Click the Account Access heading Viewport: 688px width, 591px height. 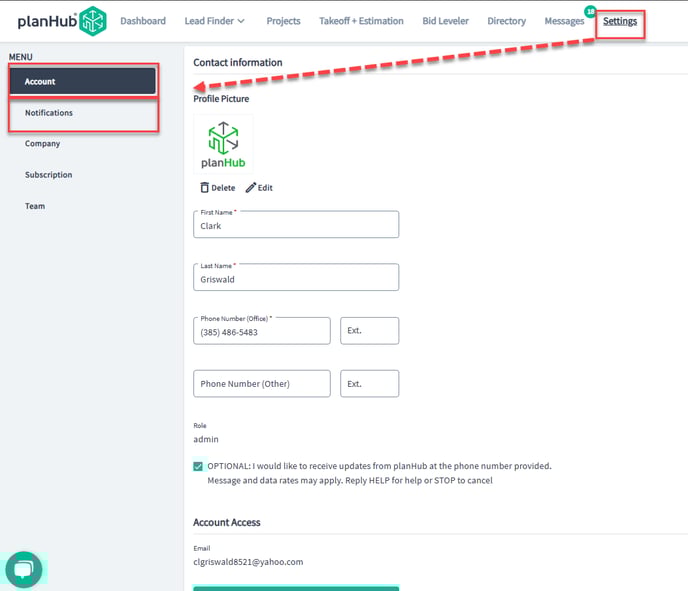pyautogui.click(x=227, y=523)
